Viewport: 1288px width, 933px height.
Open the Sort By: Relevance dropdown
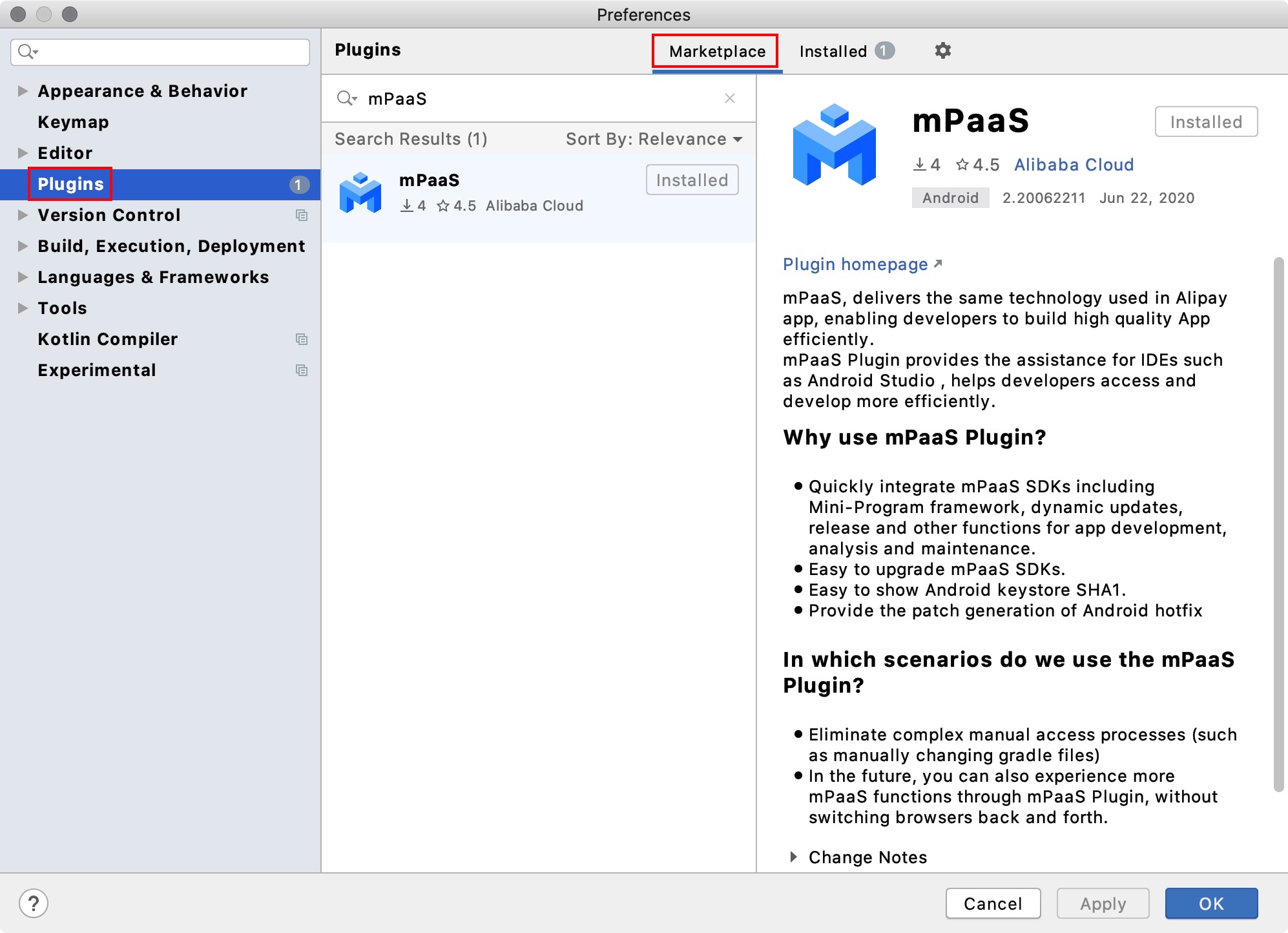click(x=654, y=139)
